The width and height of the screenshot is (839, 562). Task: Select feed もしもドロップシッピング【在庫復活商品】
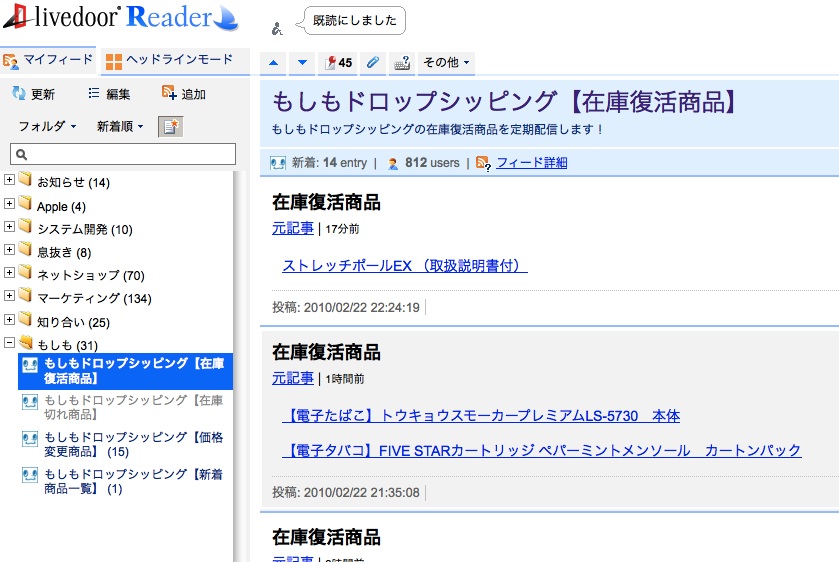(125, 371)
